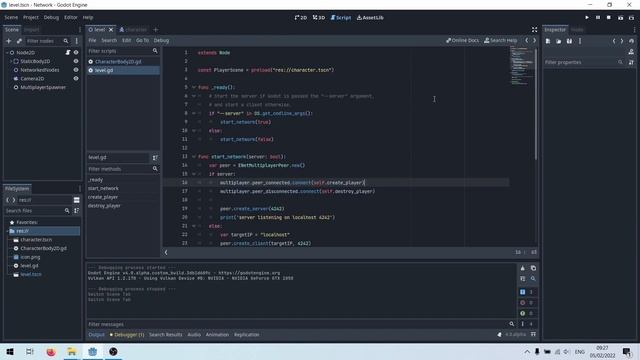Open the Search Results panel

point(165,335)
